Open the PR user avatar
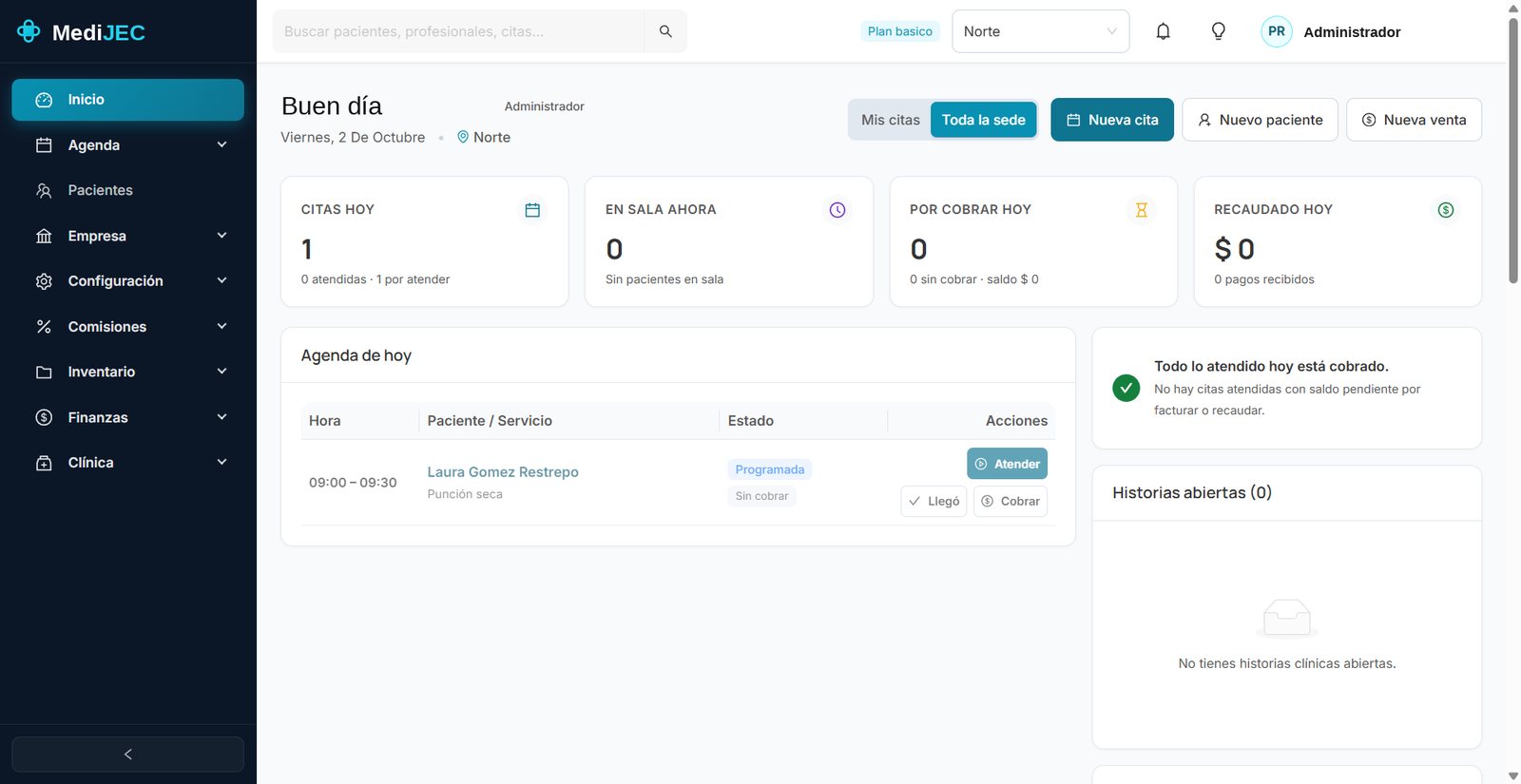This screenshot has width=1521, height=784. [1277, 31]
